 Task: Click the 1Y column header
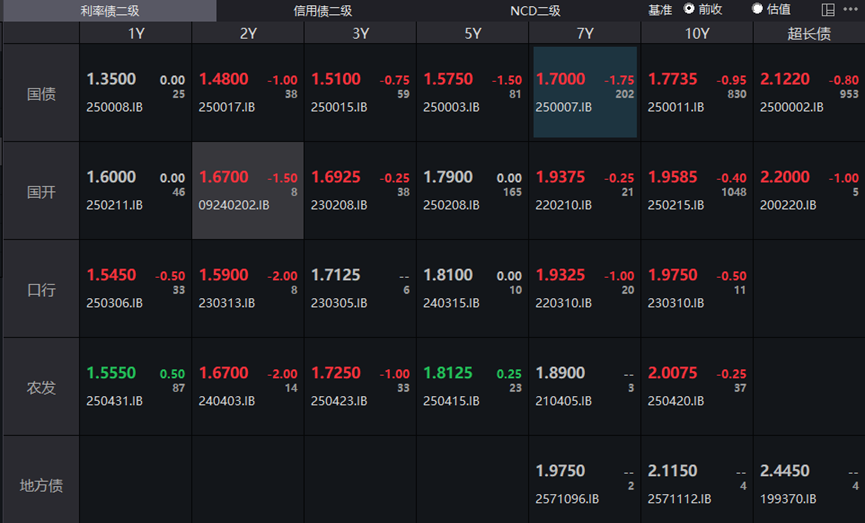point(136,33)
